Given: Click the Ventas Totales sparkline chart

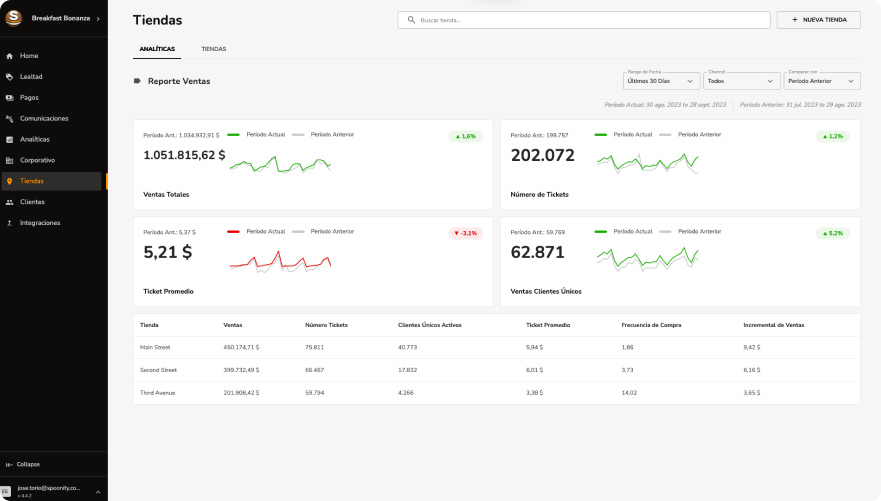Looking at the screenshot, I should (x=280, y=165).
